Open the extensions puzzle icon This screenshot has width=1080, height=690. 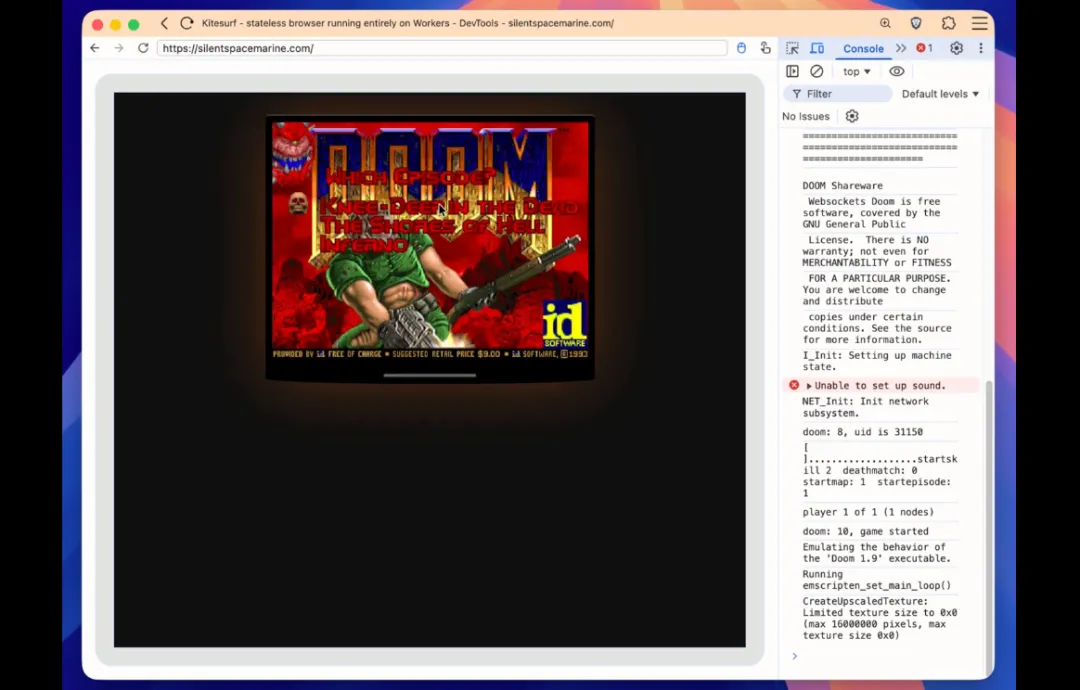pyautogui.click(x=948, y=23)
